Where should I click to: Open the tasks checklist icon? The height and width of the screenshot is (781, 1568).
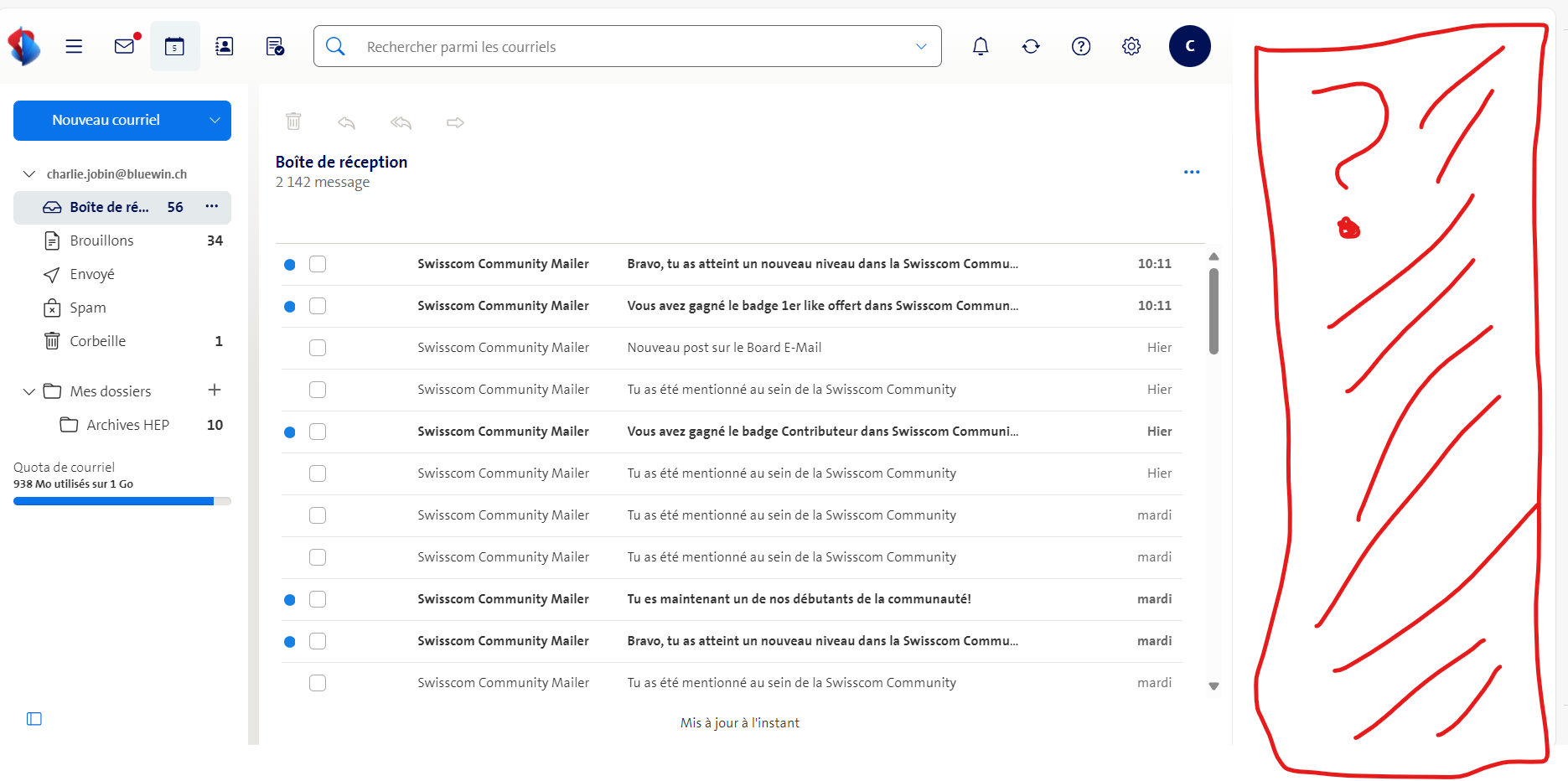275,46
